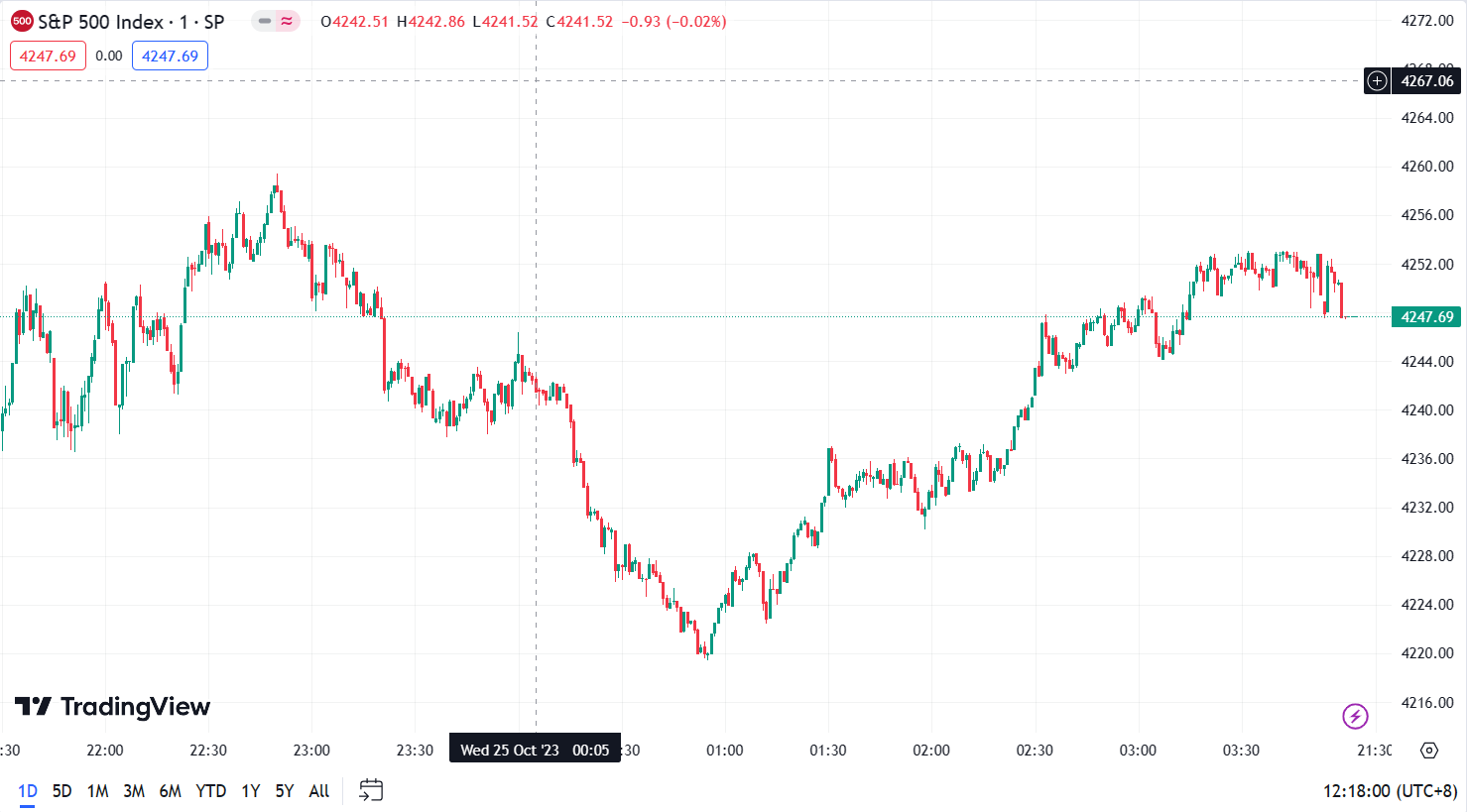Switch to the 1M time range
The height and width of the screenshot is (812, 1467).
pos(97,791)
